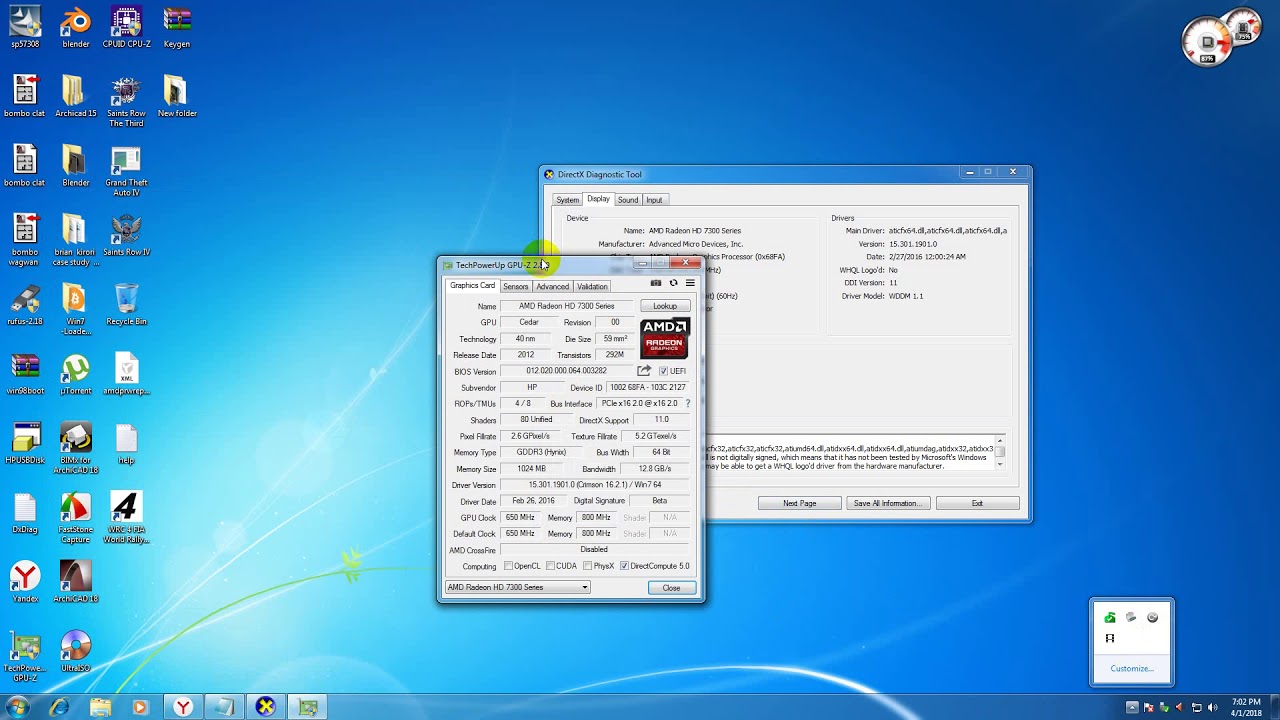This screenshot has width=1280, height=720.
Task: Click the Device ID value 1002 68FA
Action: click(x=648, y=387)
